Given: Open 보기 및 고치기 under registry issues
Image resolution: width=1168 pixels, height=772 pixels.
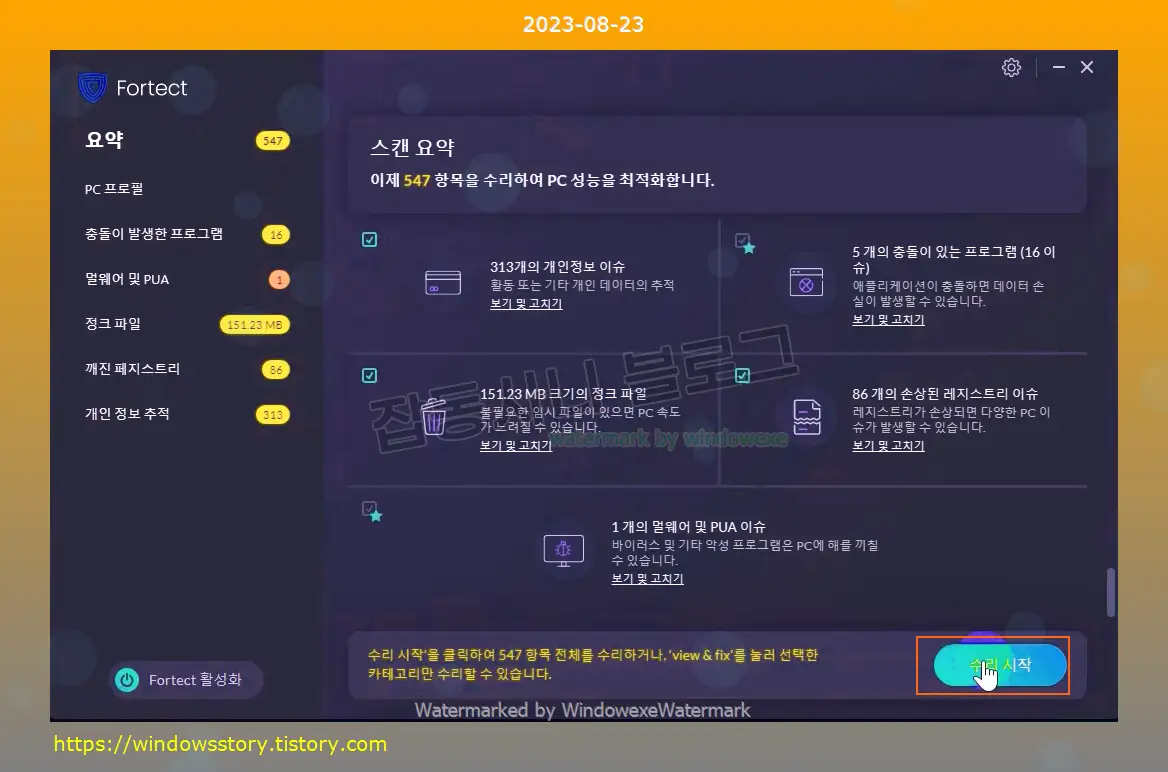Looking at the screenshot, I should tap(888, 446).
